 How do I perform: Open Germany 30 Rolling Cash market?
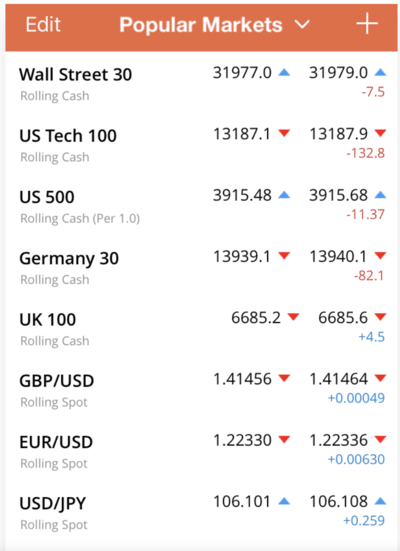tap(202, 267)
